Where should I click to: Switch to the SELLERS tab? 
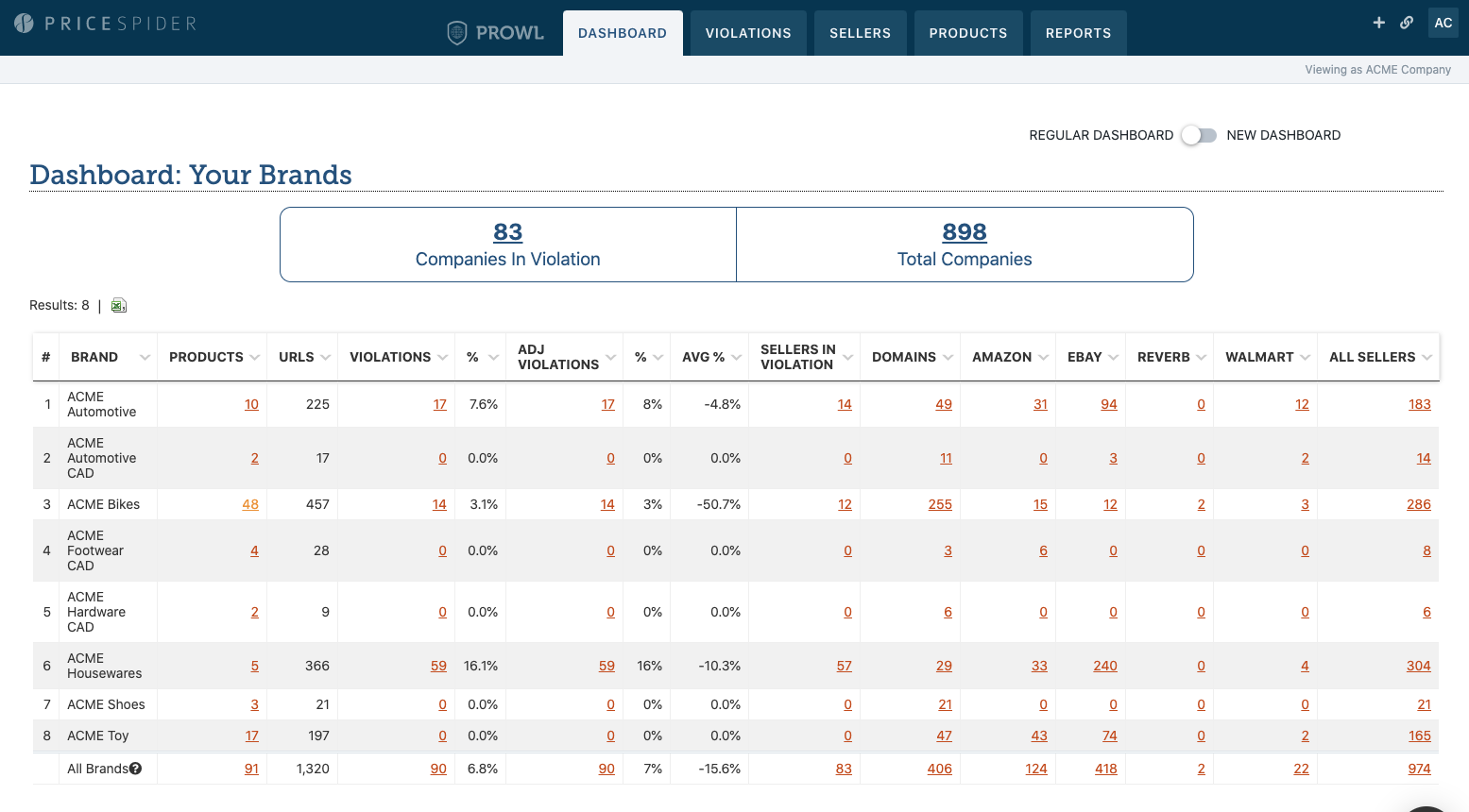pos(860,32)
